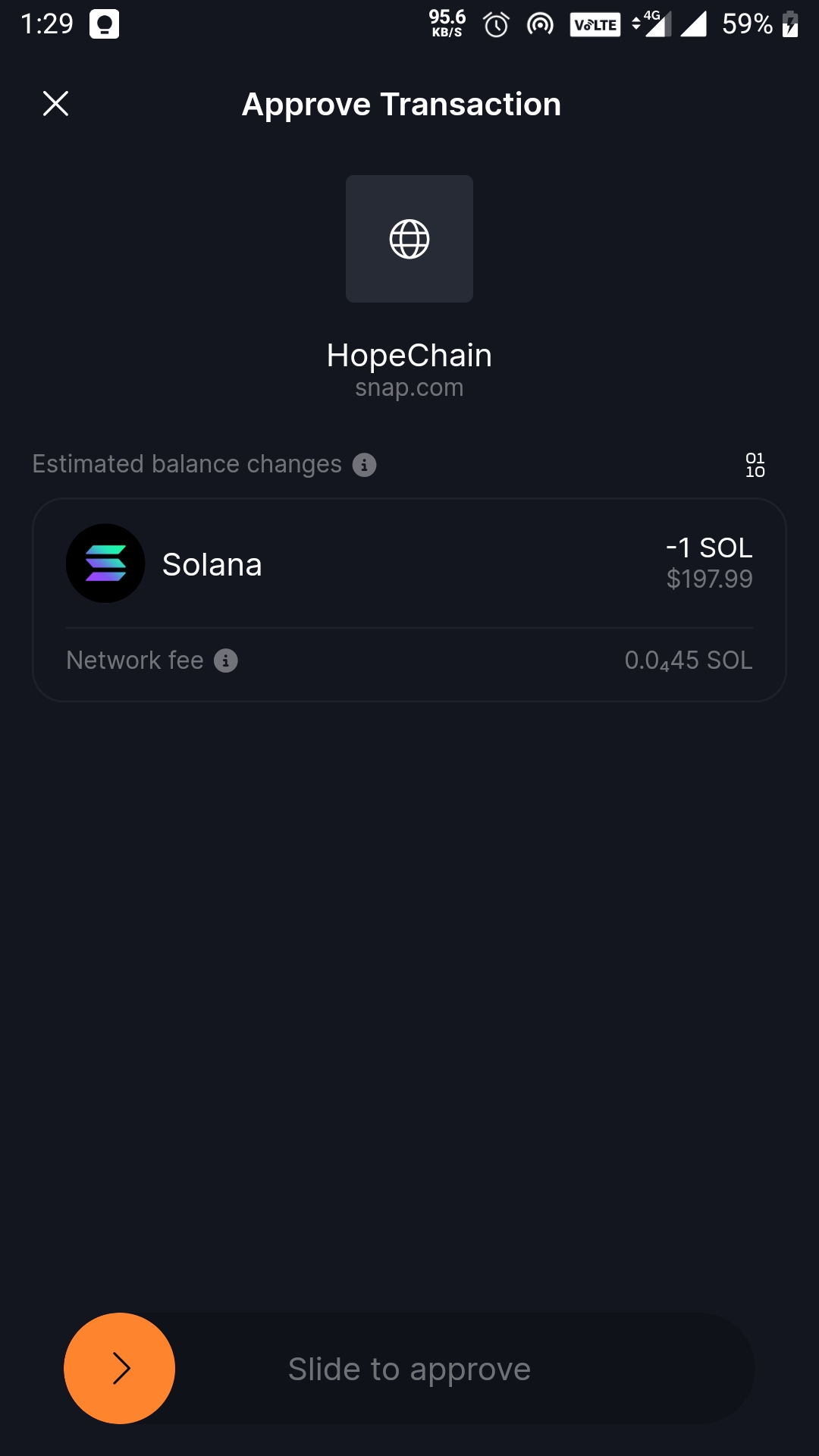Tap the Estimated balance changes label
This screenshot has width=819, height=1456.
point(187,464)
